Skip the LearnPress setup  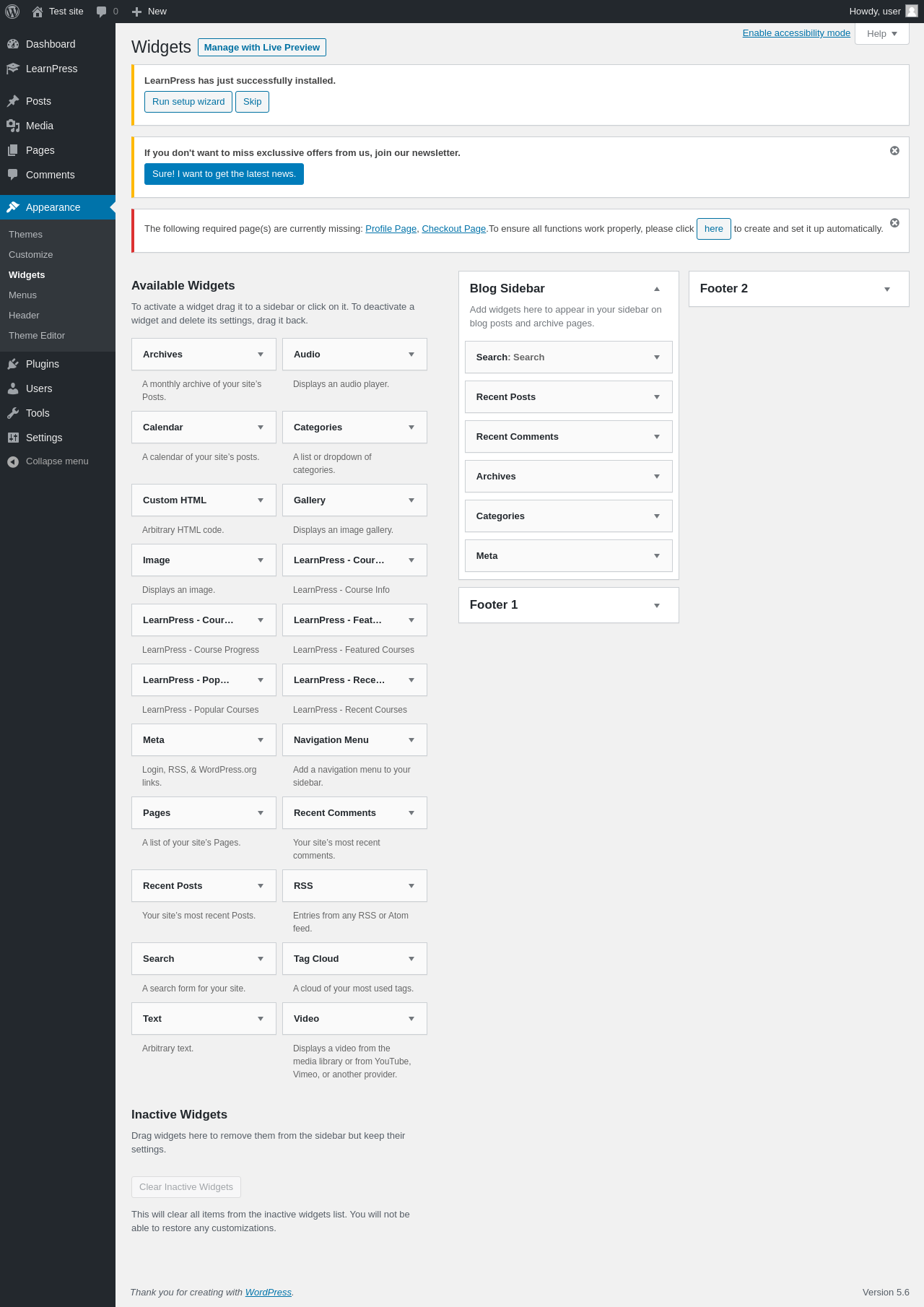point(252,102)
